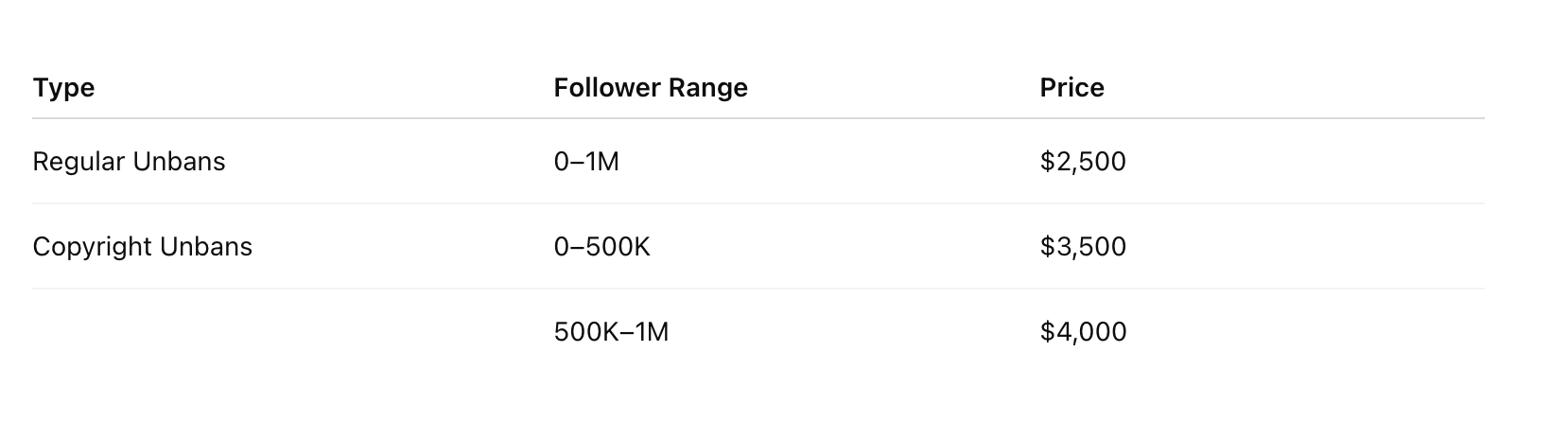
Task: Click the divider under the Copyright Unbans row
Action: [x=758, y=289]
